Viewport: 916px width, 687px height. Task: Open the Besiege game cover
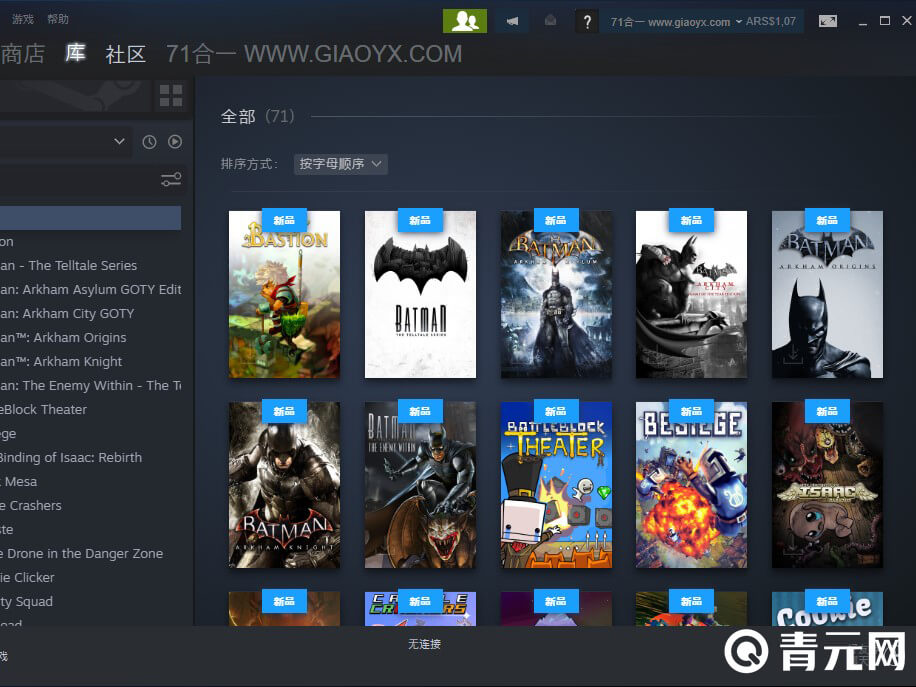[x=691, y=485]
